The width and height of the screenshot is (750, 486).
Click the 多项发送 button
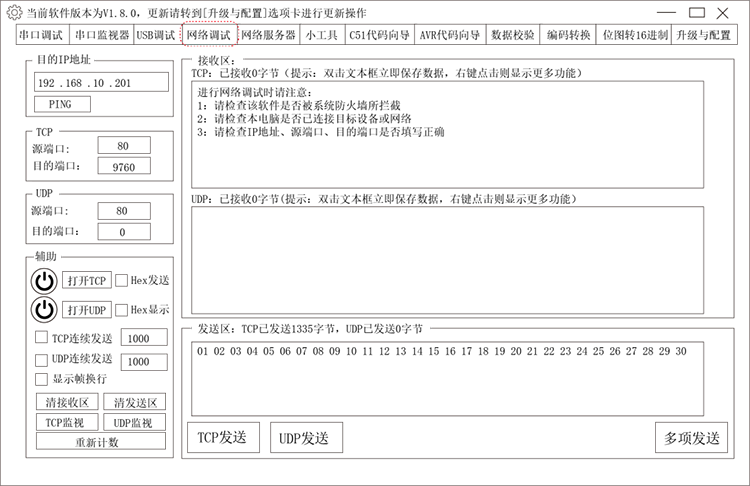click(691, 438)
